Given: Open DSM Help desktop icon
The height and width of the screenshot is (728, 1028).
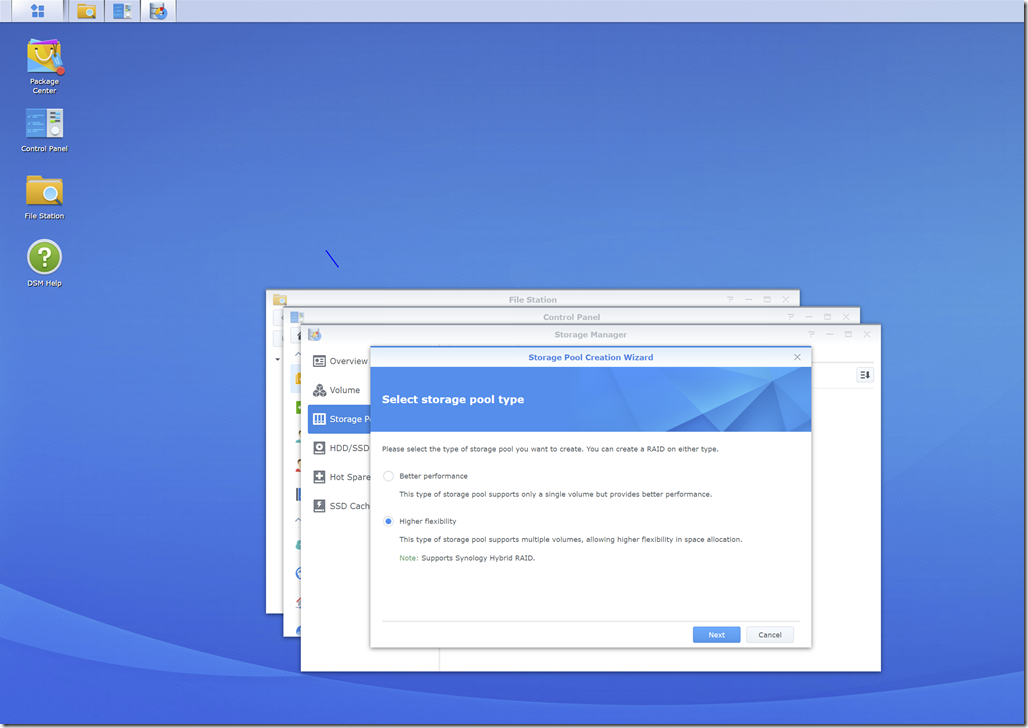Looking at the screenshot, I should [x=44, y=263].
